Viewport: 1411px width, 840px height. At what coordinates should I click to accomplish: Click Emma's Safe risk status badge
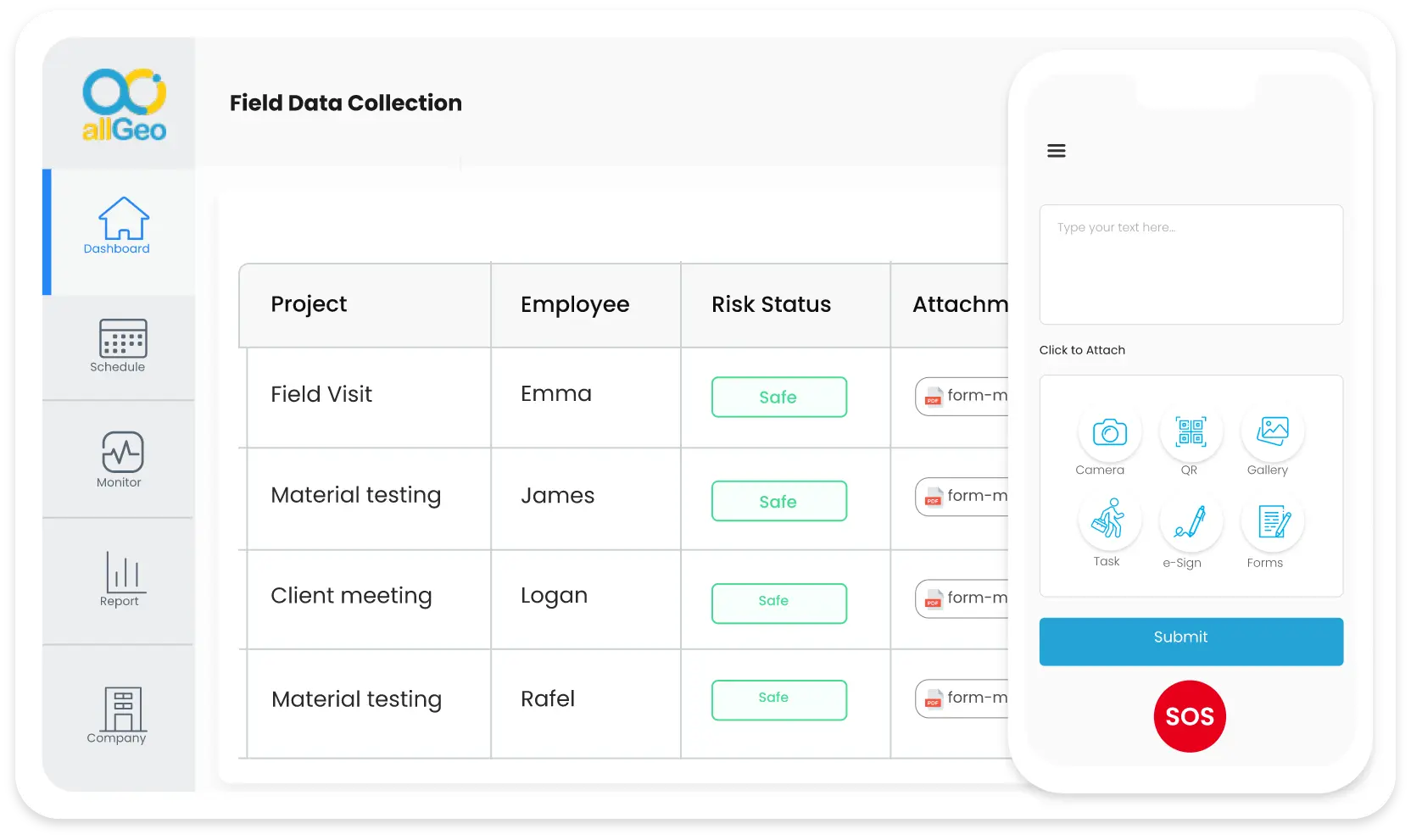(x=778, y=397)
